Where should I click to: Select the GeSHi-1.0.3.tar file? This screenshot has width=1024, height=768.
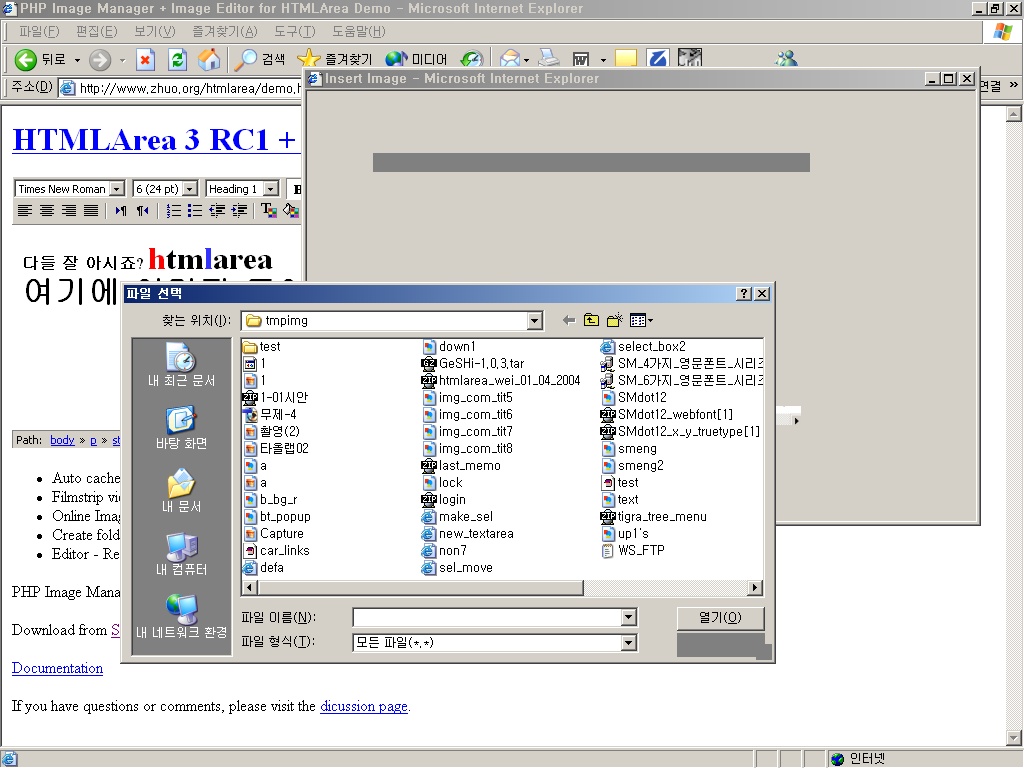(x=473, y=363)
